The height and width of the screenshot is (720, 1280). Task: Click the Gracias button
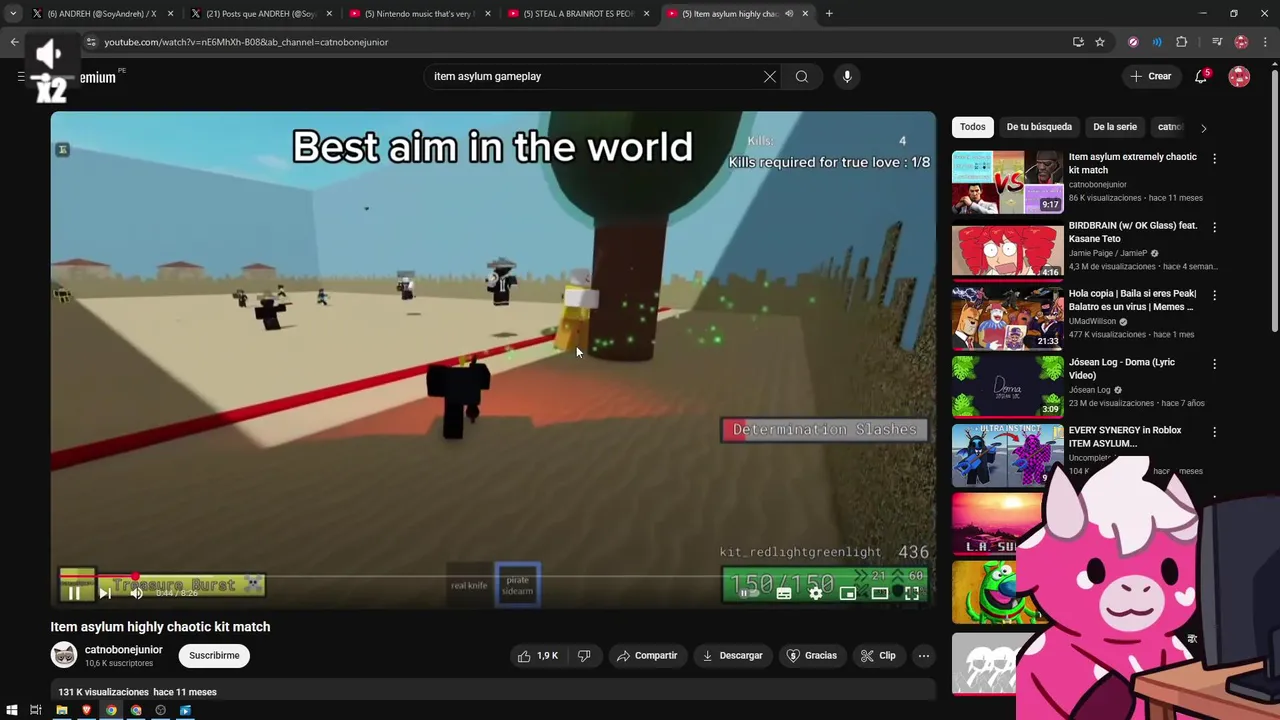[811, 656]
